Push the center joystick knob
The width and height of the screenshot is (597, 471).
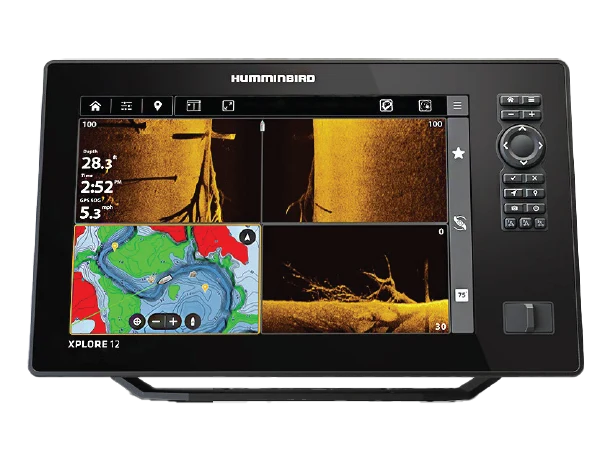tap(522, 145)
